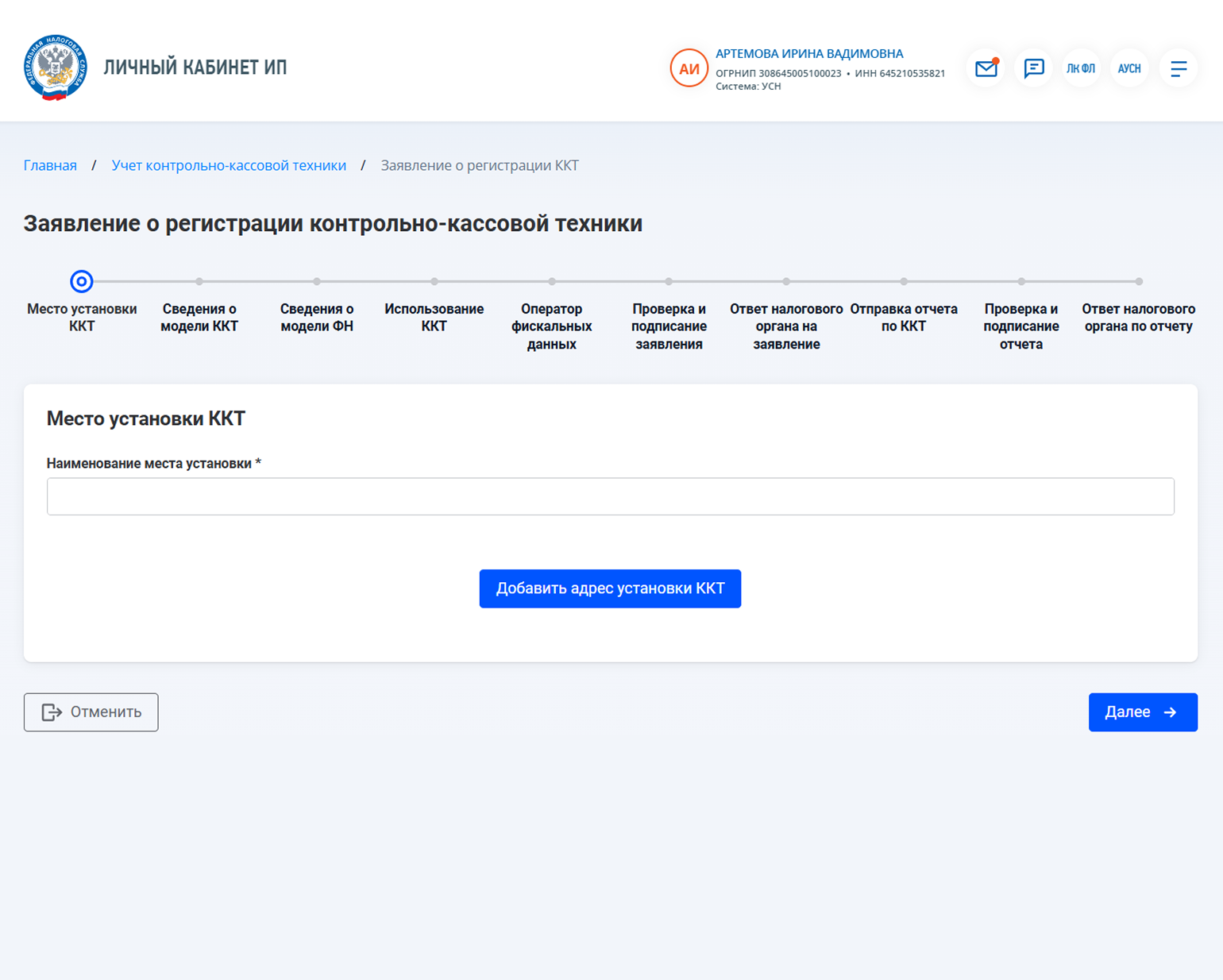Open the hamburger menu
The image size is (1223, 980).
(x=1178, y=68)
